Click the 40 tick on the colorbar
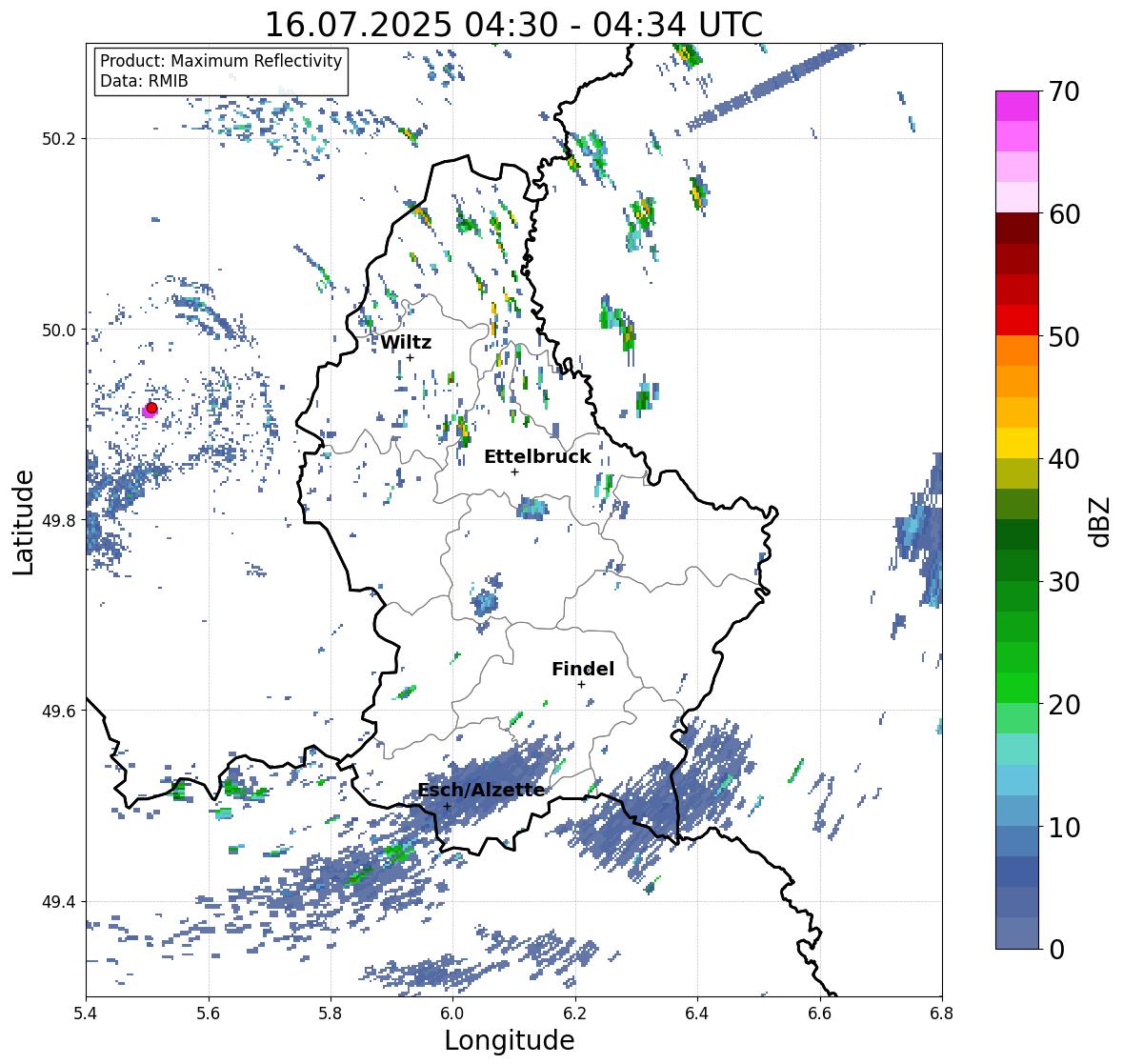Viewport: 1123px width, 1064px height. (x=1064, y=459)
